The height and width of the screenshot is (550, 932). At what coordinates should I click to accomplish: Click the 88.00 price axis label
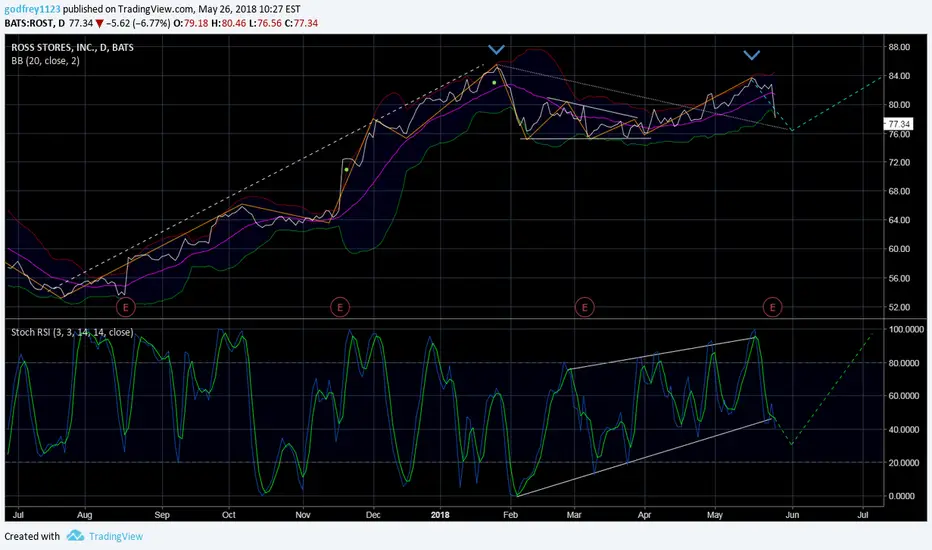(899, 48)
